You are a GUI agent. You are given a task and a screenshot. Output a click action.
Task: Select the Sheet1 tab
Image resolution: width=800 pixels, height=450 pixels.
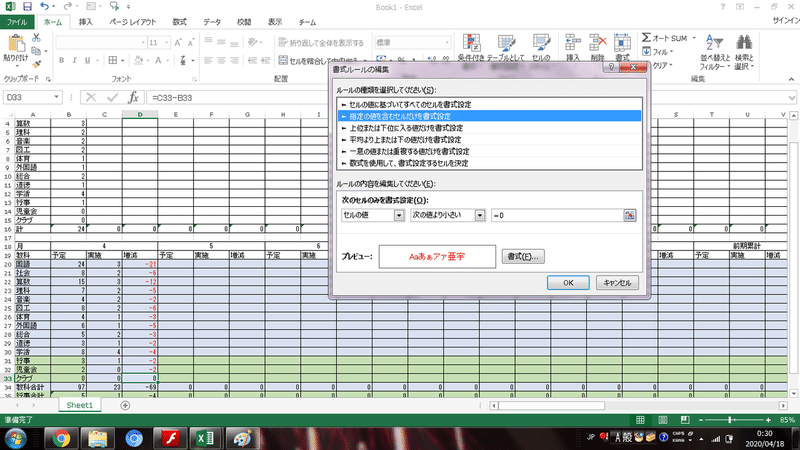[80, 405]
